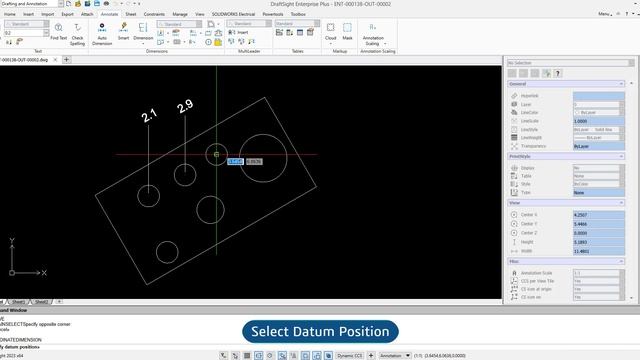Viewport: 640px width, 360px height.
Task: Open the table style Standard dropdown
Action: [317, 24]
